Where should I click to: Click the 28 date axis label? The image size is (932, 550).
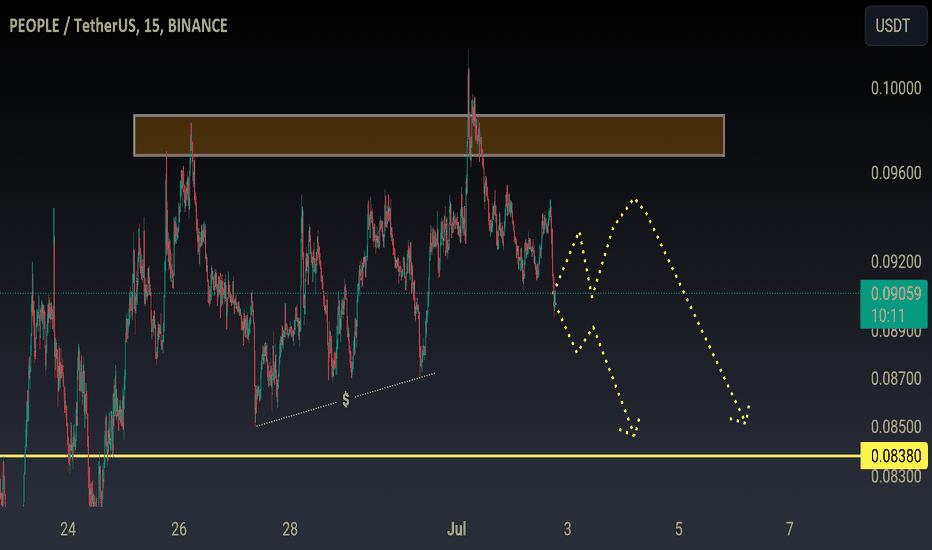[290, 529]
